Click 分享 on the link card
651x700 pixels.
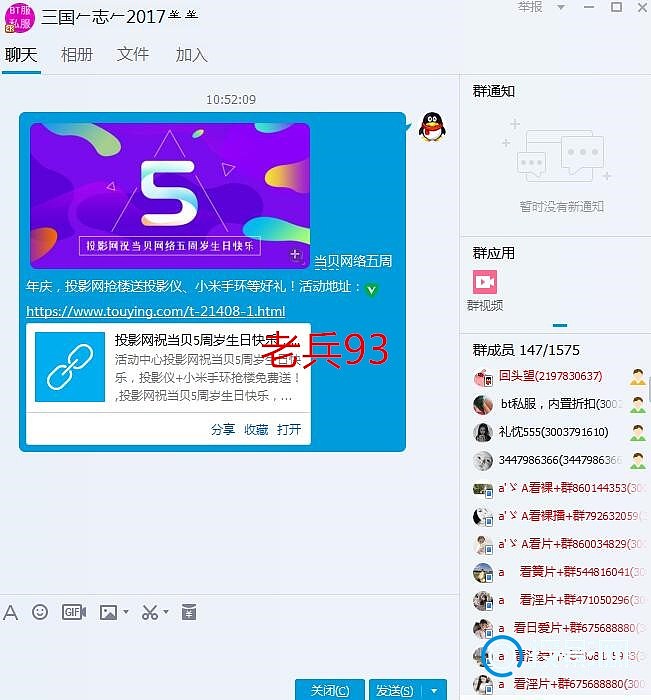223,429
